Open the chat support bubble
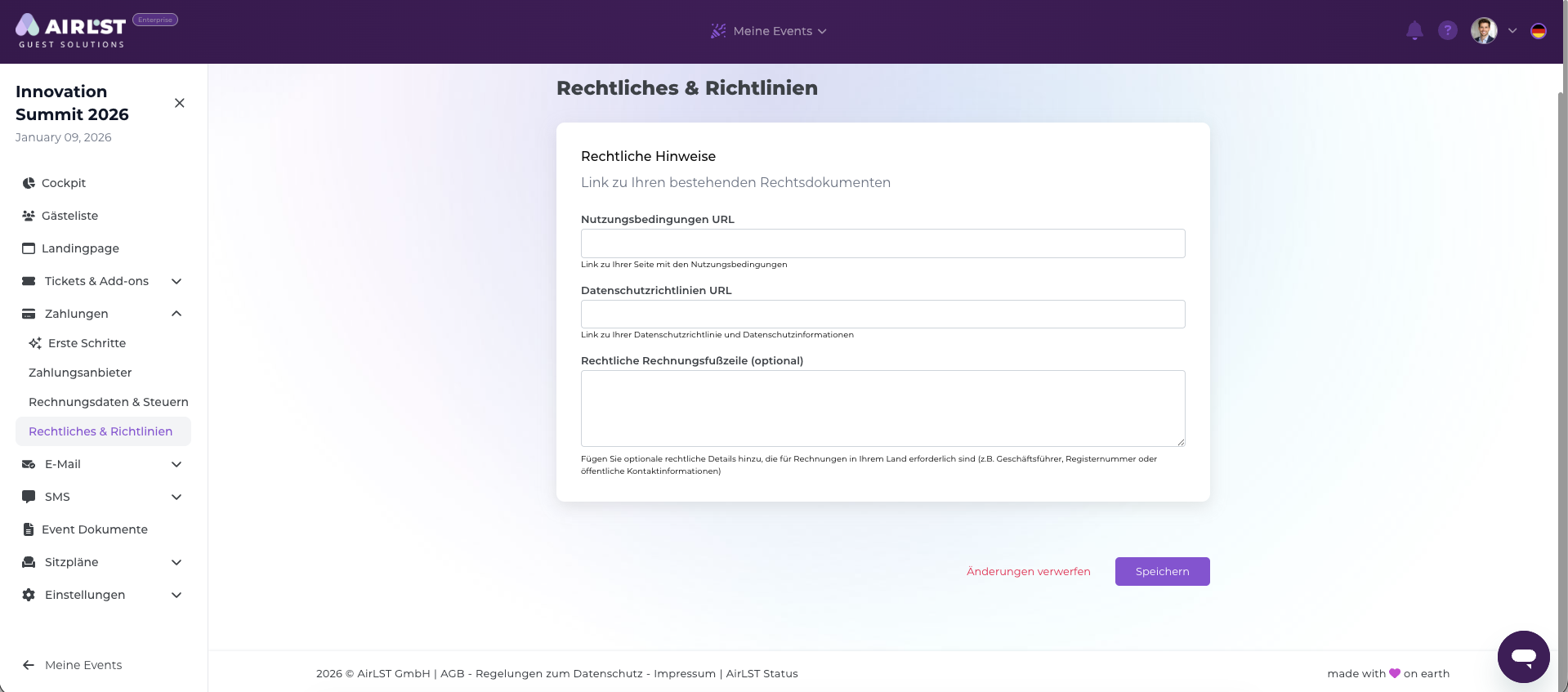 click(1523, 656)
